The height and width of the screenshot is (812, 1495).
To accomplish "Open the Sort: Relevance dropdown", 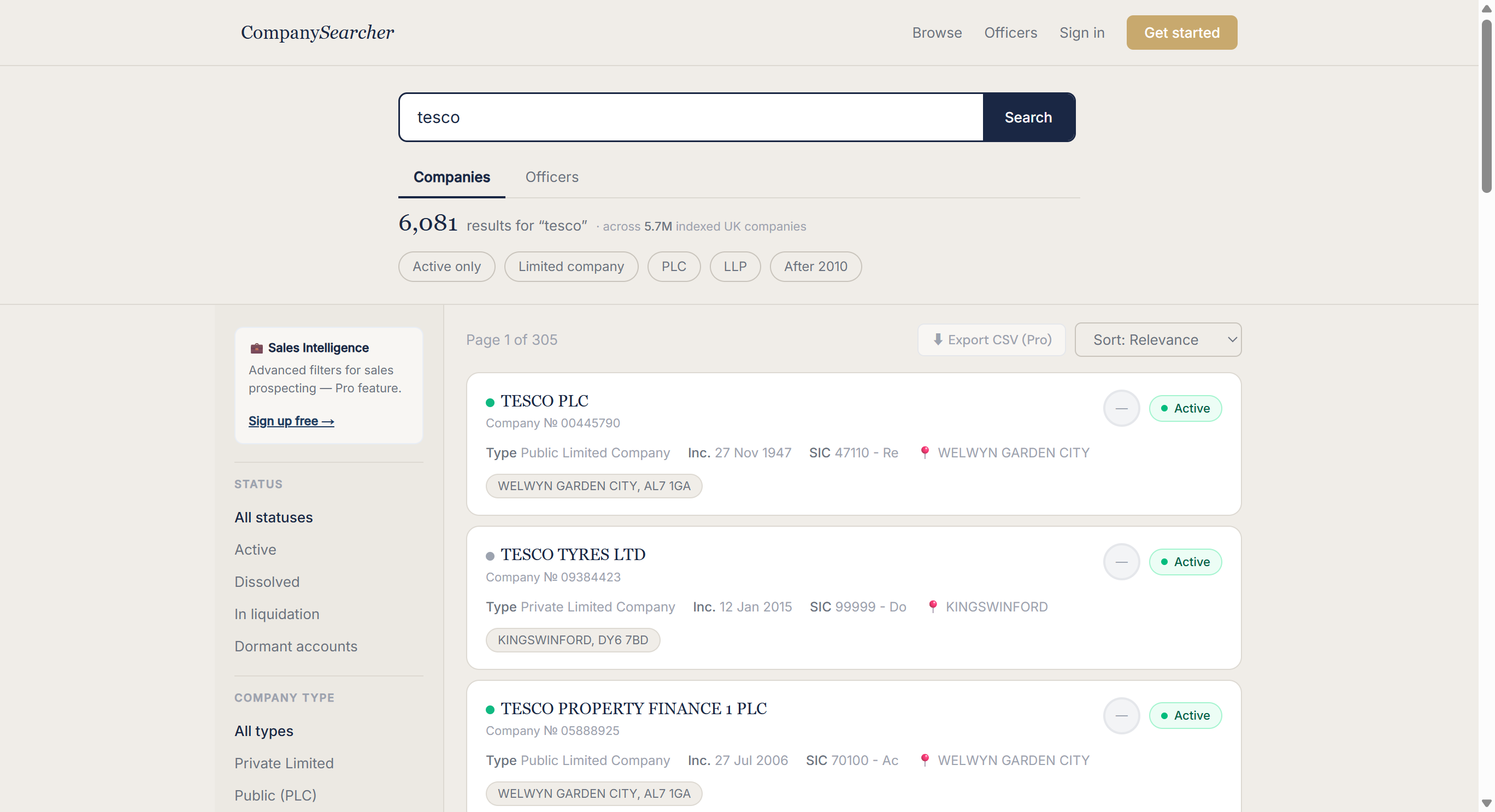I will coord(1158,339).
